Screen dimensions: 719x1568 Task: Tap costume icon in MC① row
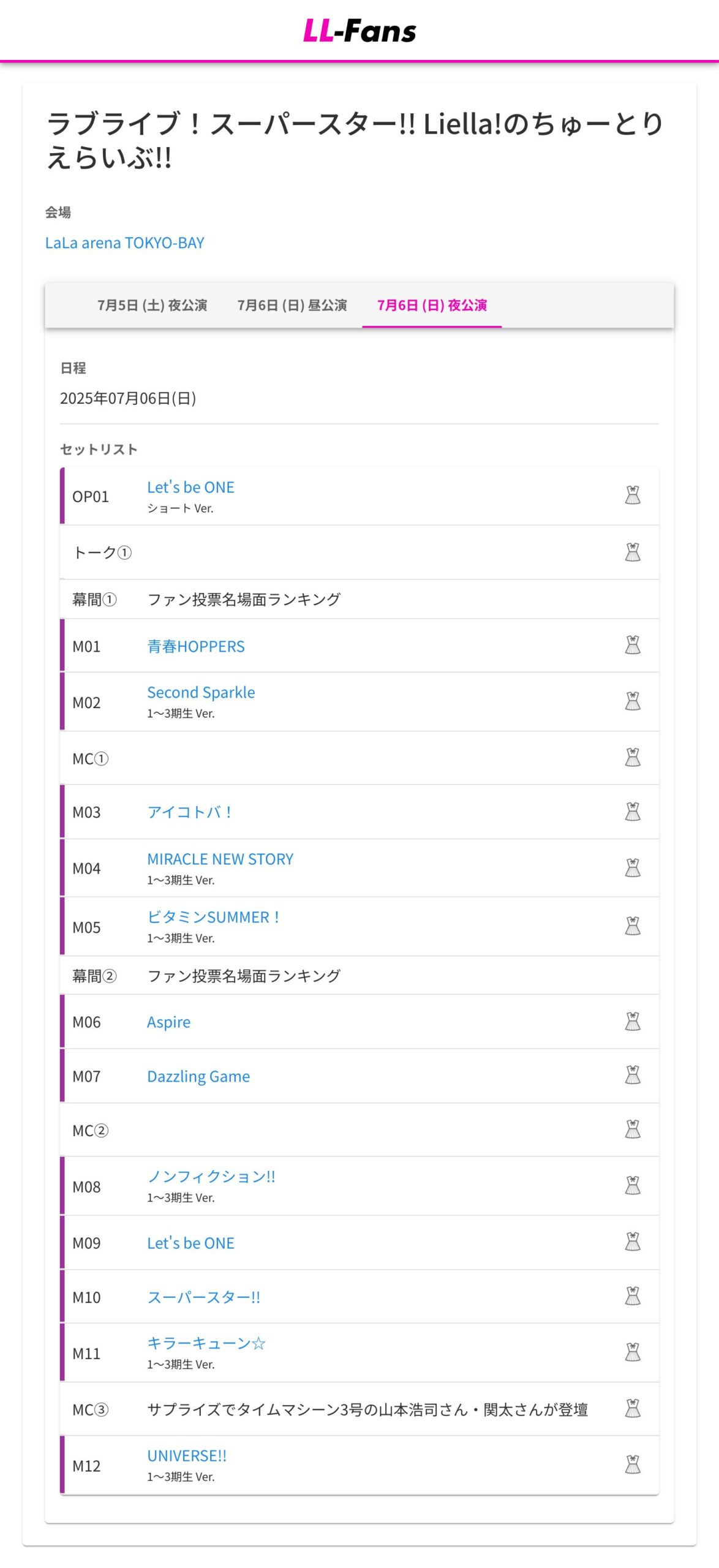click(633, 758)
